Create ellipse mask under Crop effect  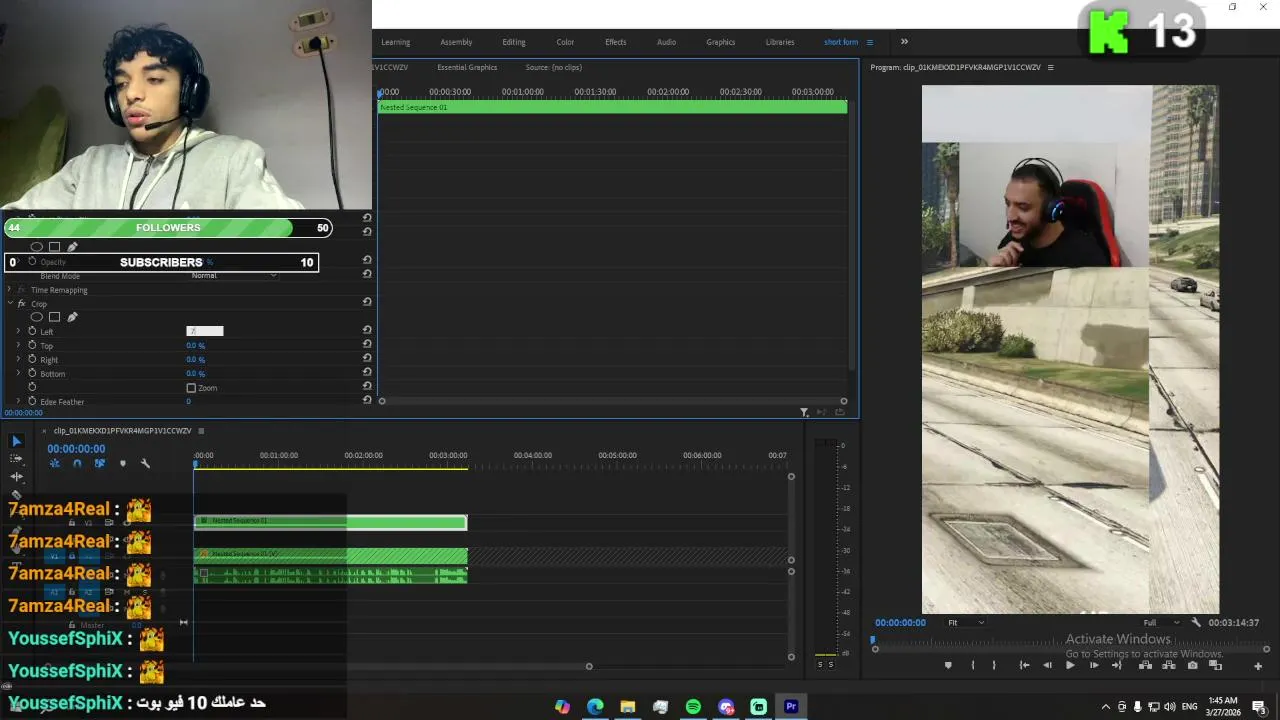[36, 317]
